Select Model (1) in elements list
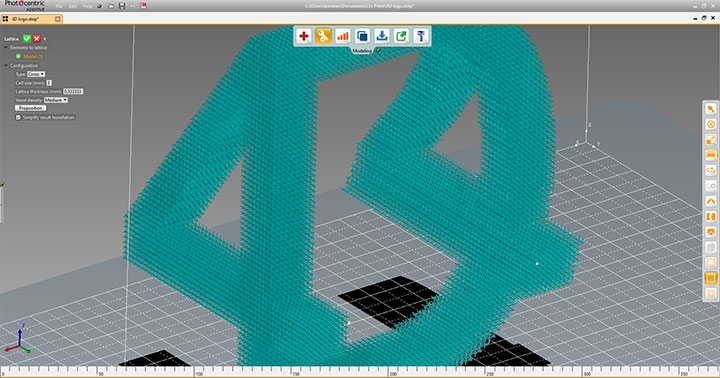 (33, 56)
